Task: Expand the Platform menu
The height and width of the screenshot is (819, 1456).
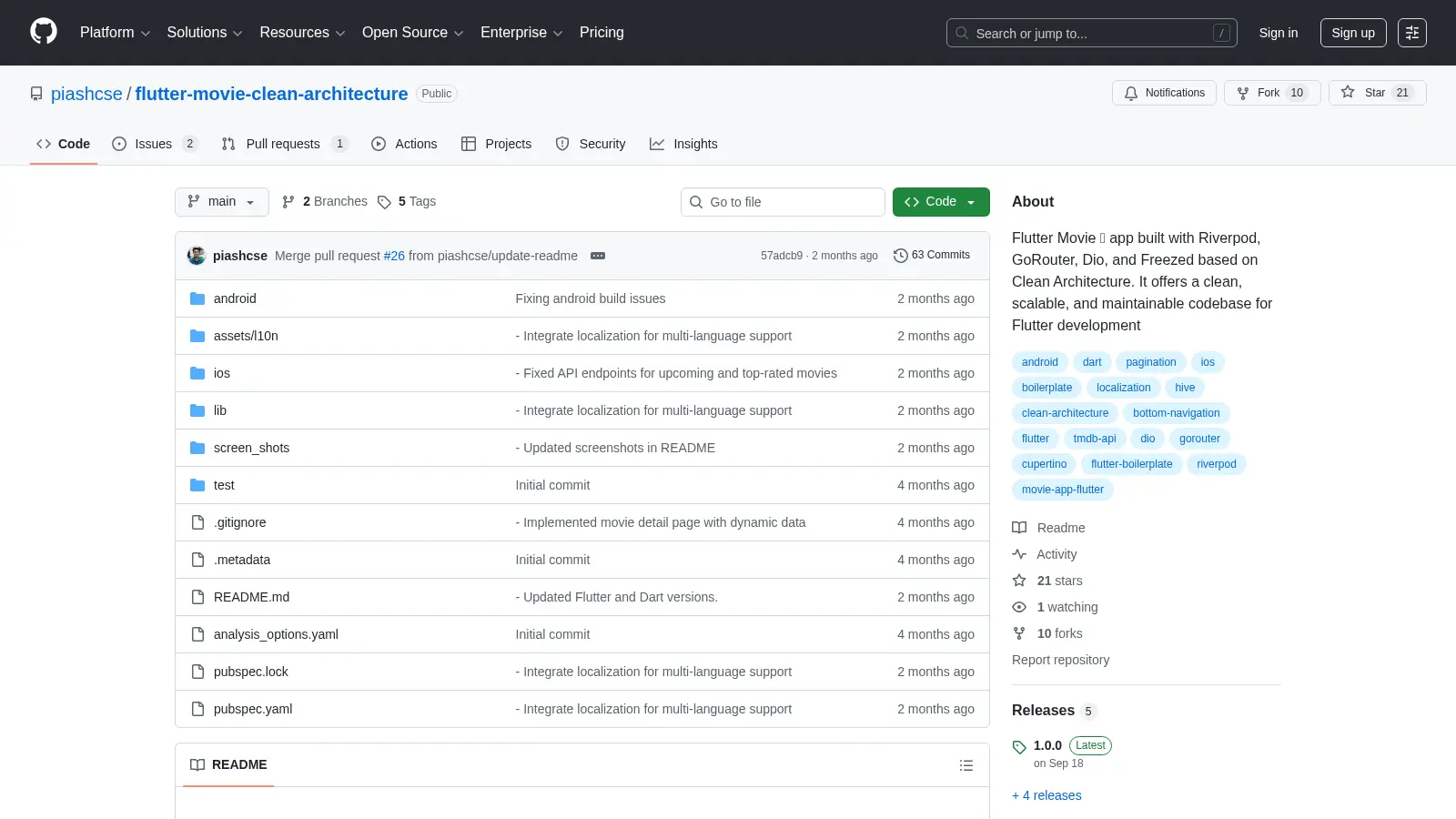Action: (x=115, y=33)
